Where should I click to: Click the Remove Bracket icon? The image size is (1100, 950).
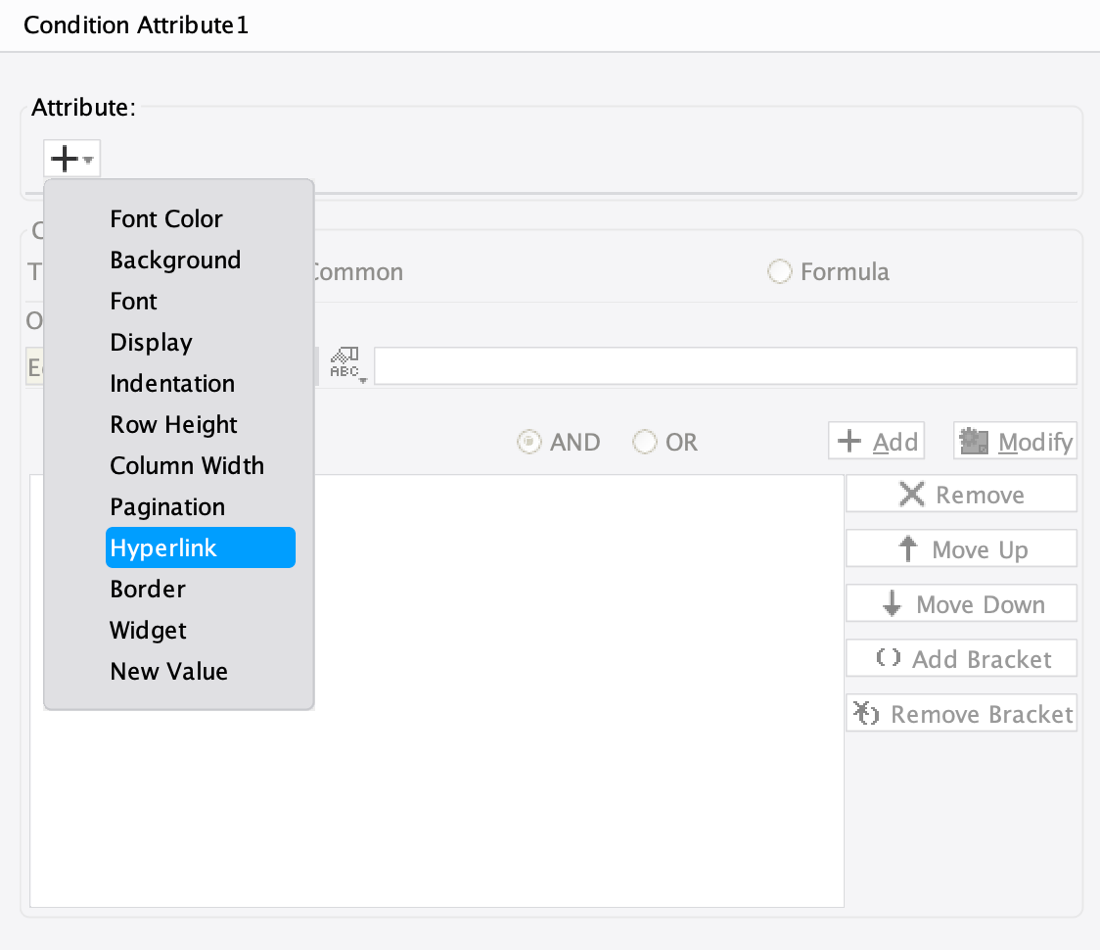(867, 713)
